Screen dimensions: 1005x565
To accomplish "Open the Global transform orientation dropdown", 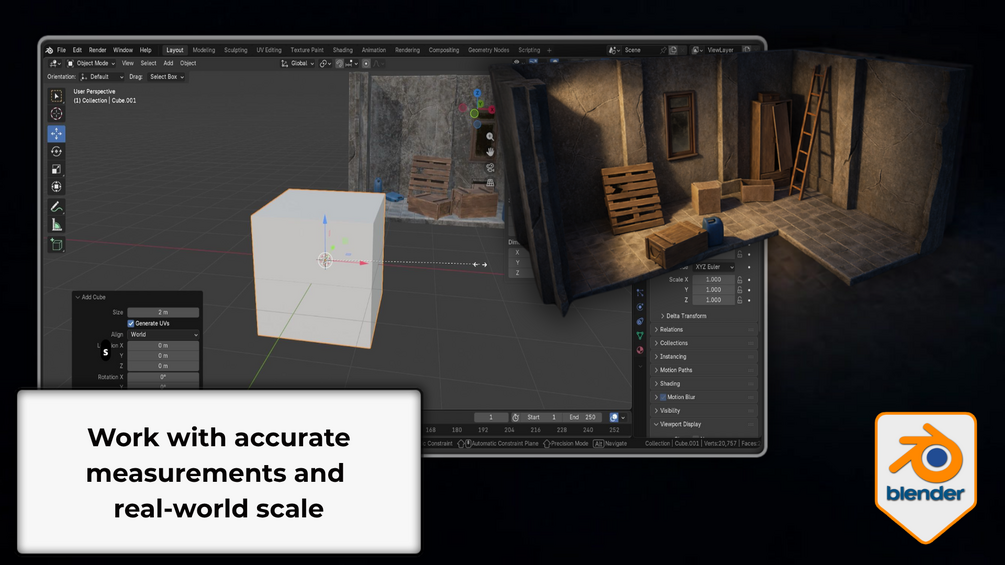I will coord(297,63).
